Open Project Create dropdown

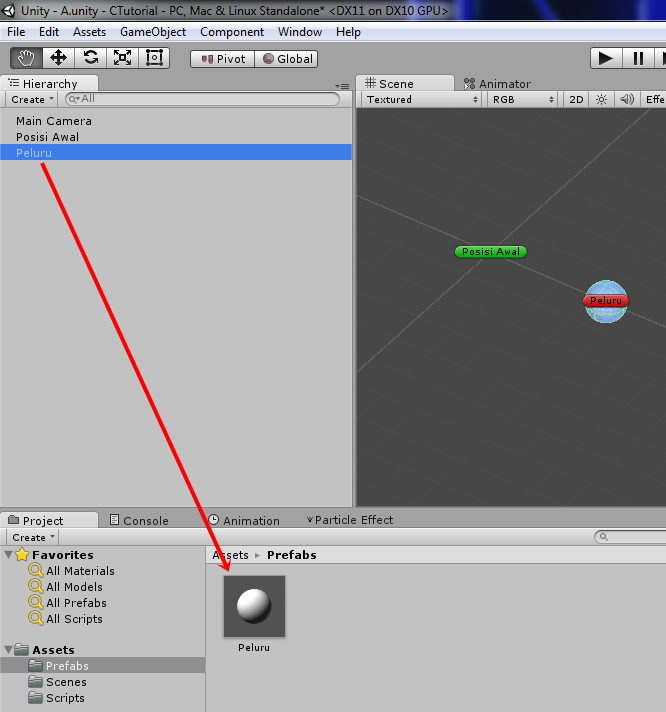point(33,537)
